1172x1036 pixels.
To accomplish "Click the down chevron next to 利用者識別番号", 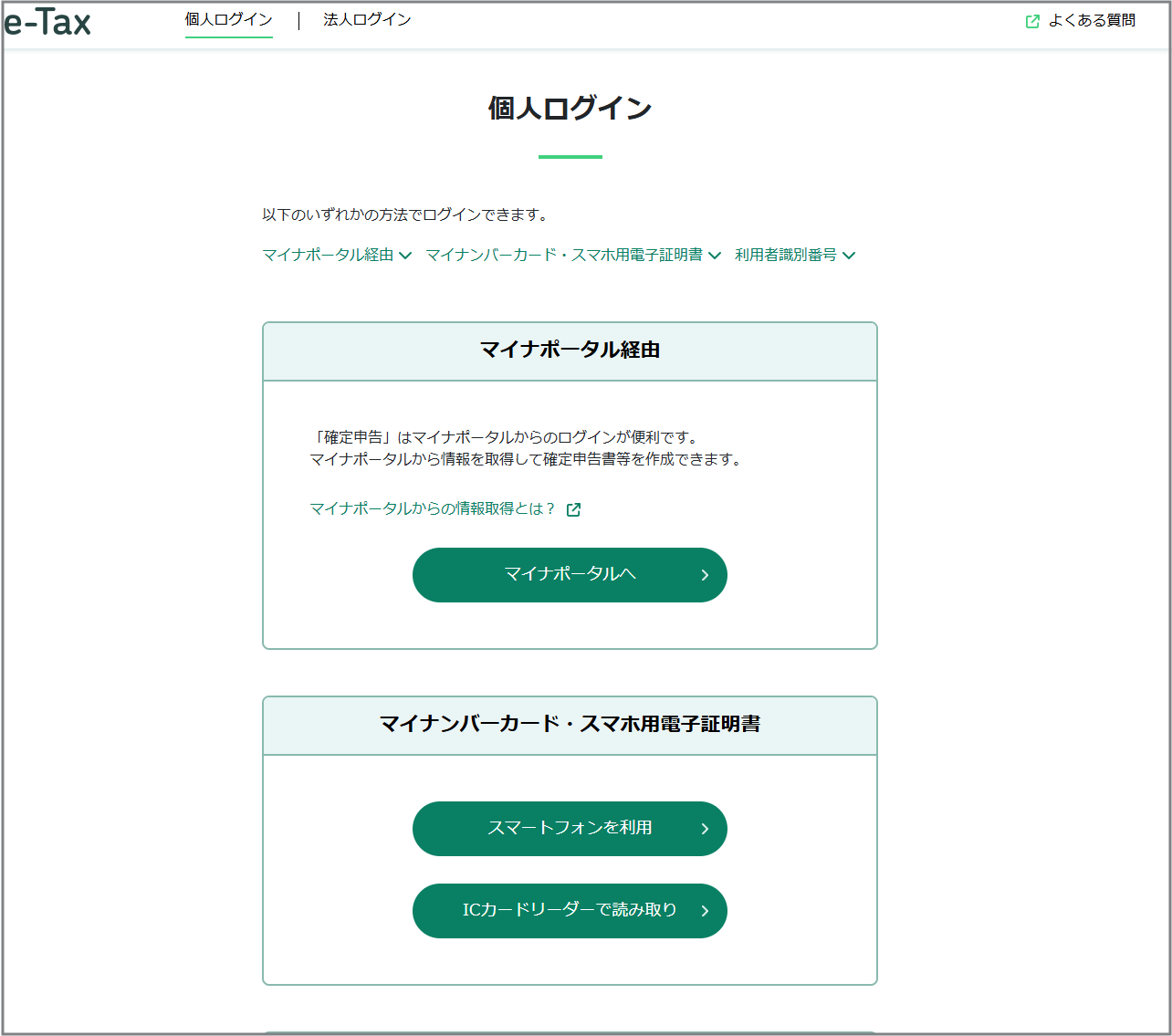I will pos(850,256).
